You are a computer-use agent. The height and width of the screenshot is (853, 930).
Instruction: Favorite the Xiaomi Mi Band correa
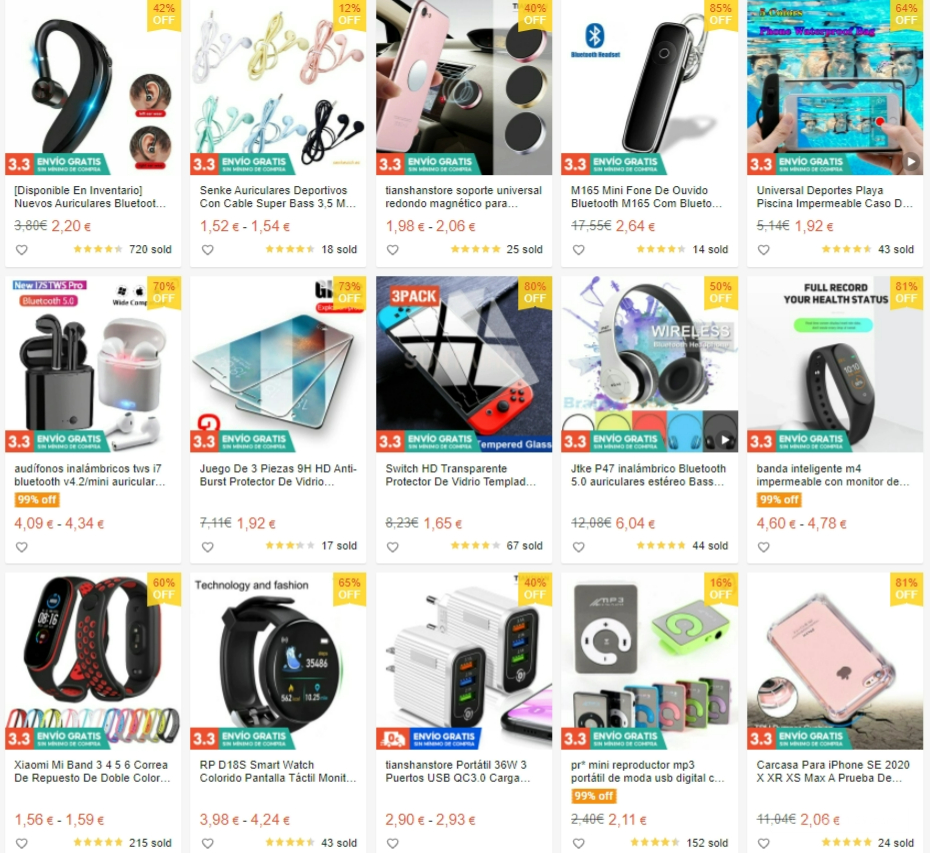(x=21, y=843)
